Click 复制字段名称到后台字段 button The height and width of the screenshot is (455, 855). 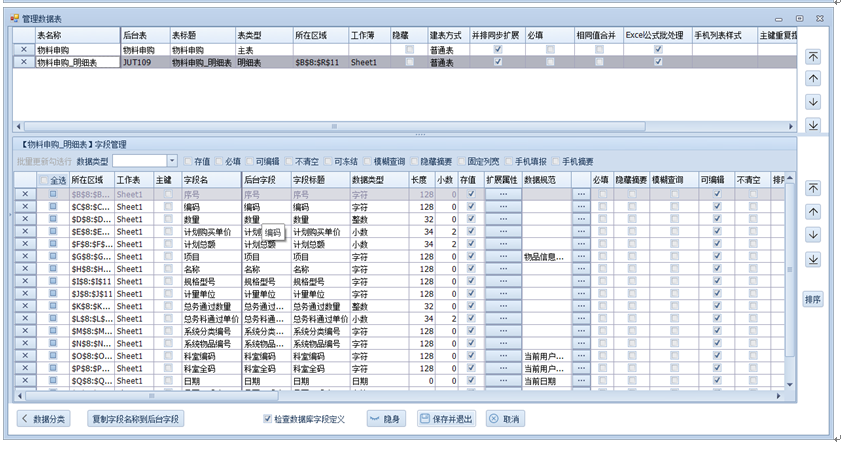pyautogui.click(x=135, y=419)
